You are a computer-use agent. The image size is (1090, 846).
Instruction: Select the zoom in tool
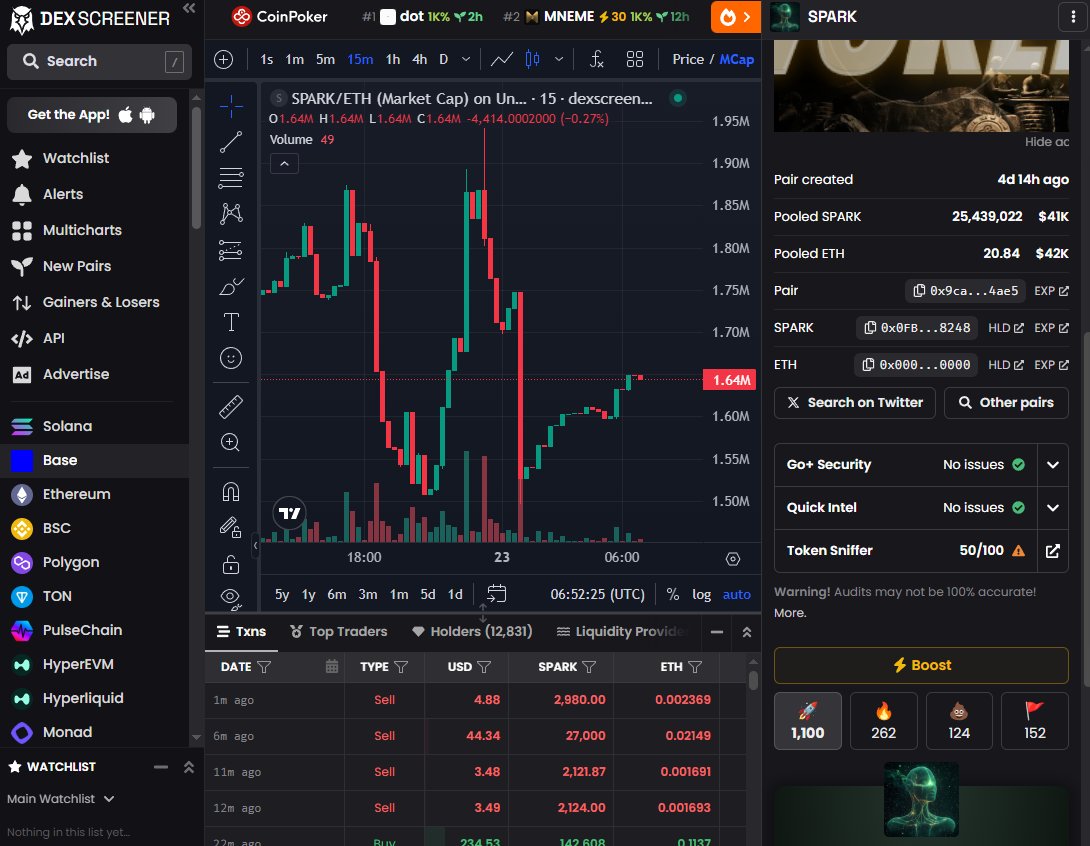tap(231, 443)
